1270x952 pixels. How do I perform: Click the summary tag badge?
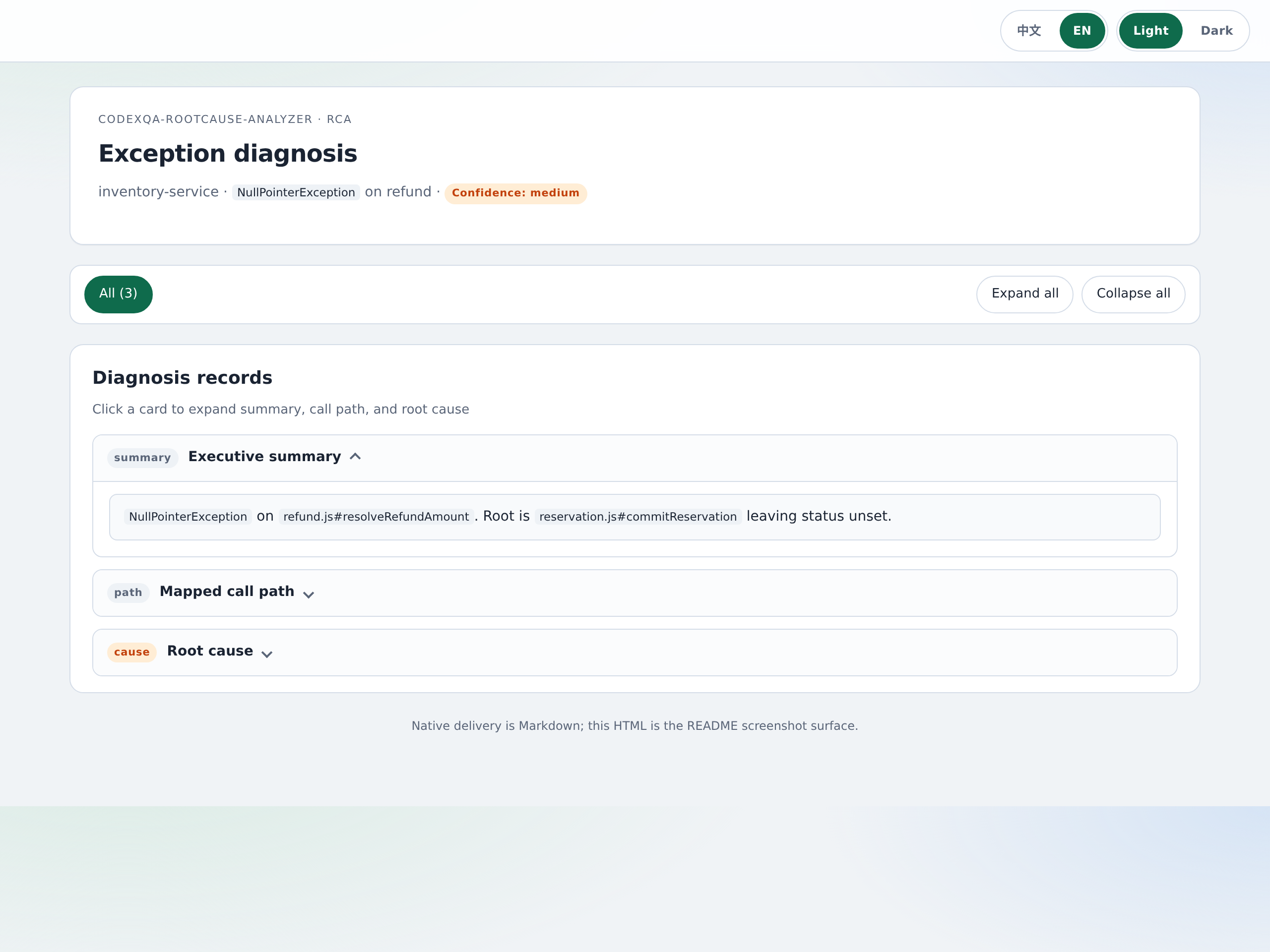point(142,457)
